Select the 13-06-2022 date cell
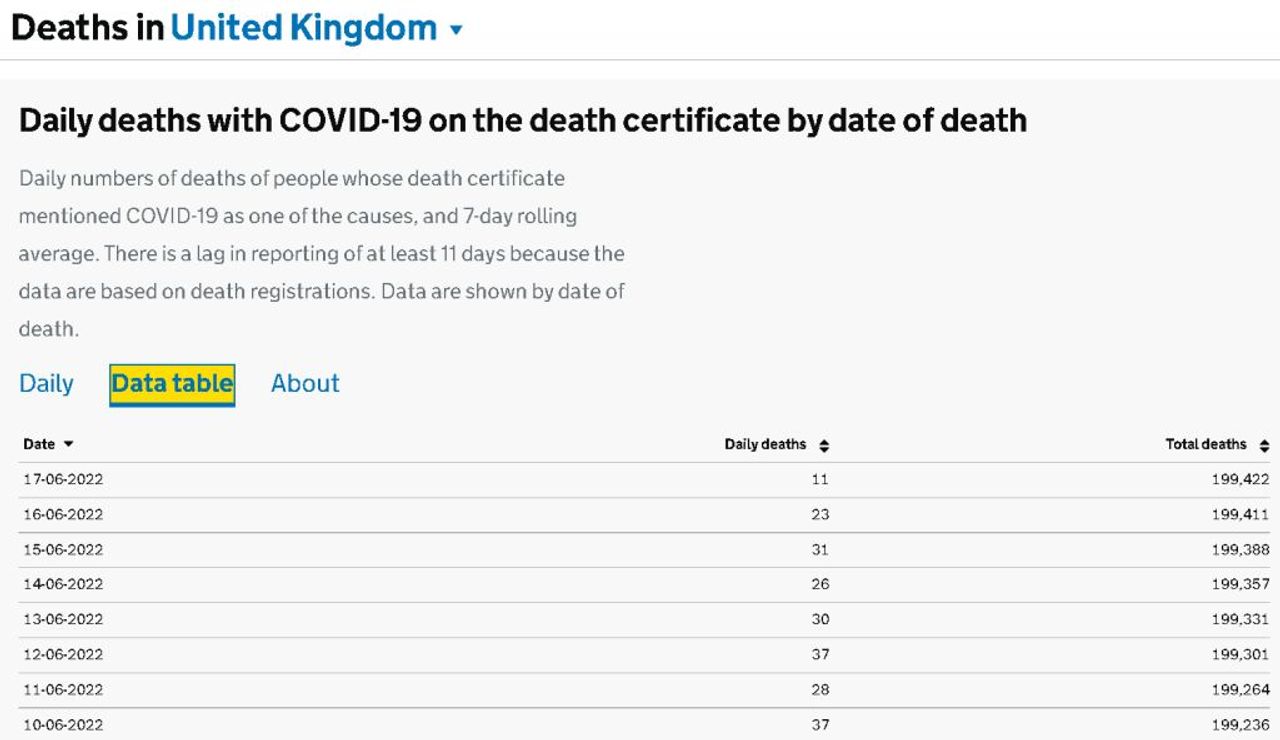 [x=63, y=619]
